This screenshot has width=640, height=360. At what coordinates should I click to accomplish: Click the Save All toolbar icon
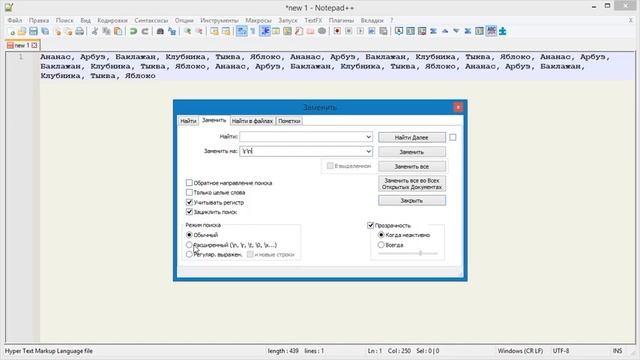pyautogui.click(x=45, y=31)
